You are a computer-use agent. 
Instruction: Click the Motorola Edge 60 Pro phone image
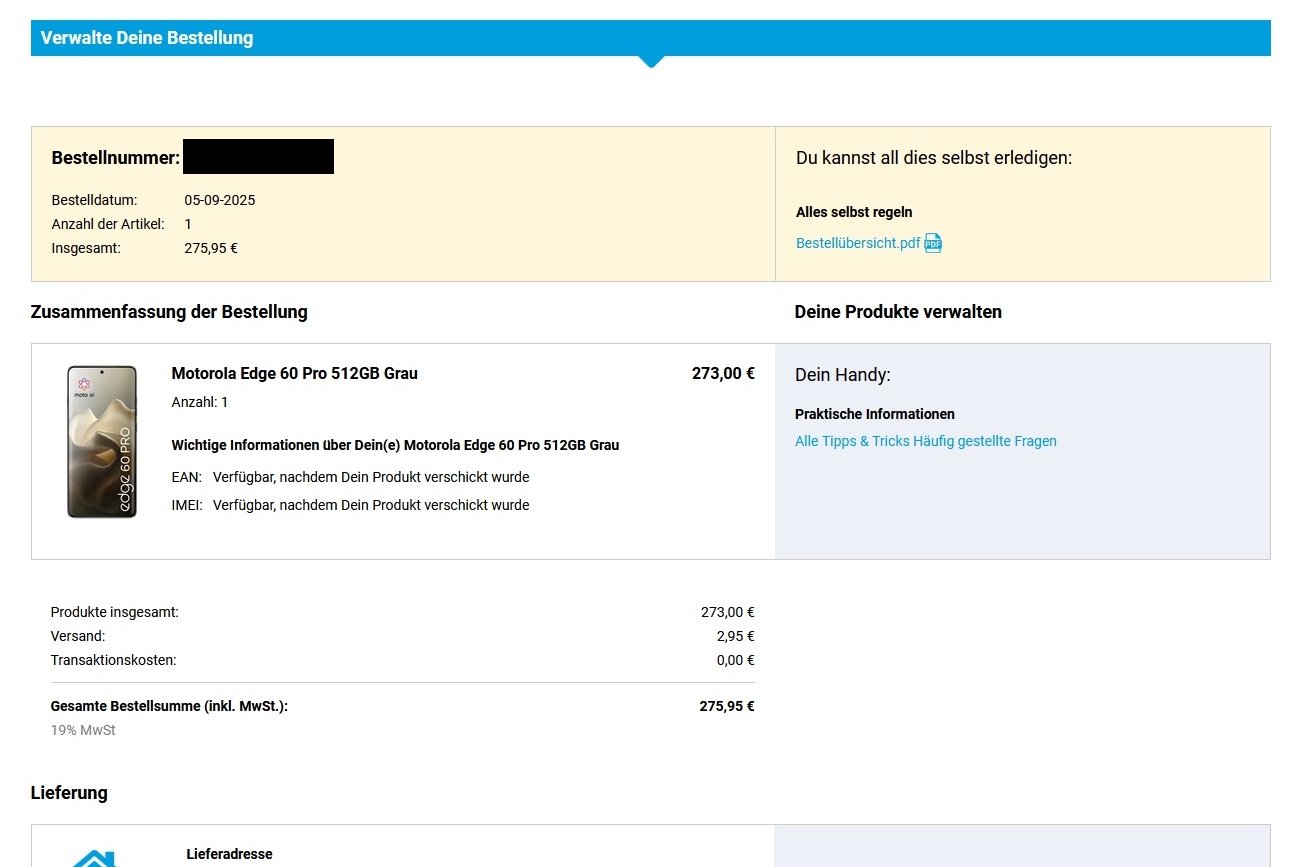click(102, 441)
